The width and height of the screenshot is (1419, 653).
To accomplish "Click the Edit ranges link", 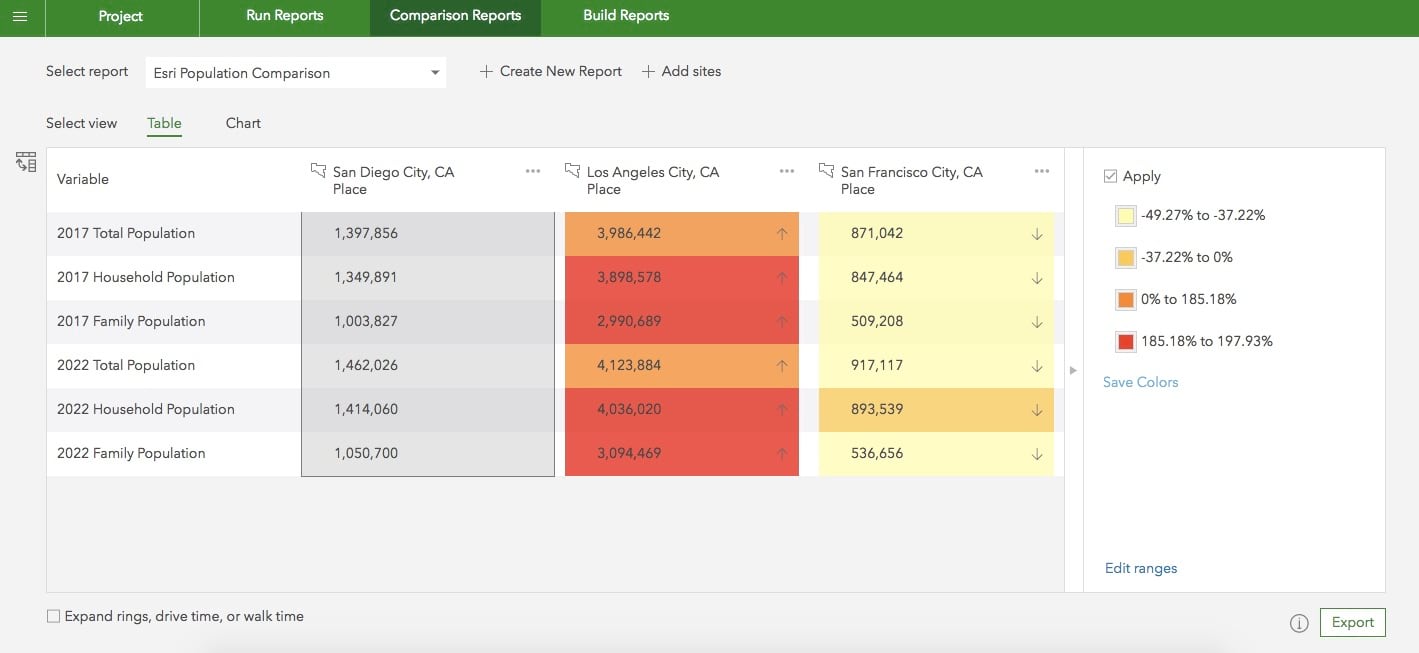I will click(x=1141, y=568).
